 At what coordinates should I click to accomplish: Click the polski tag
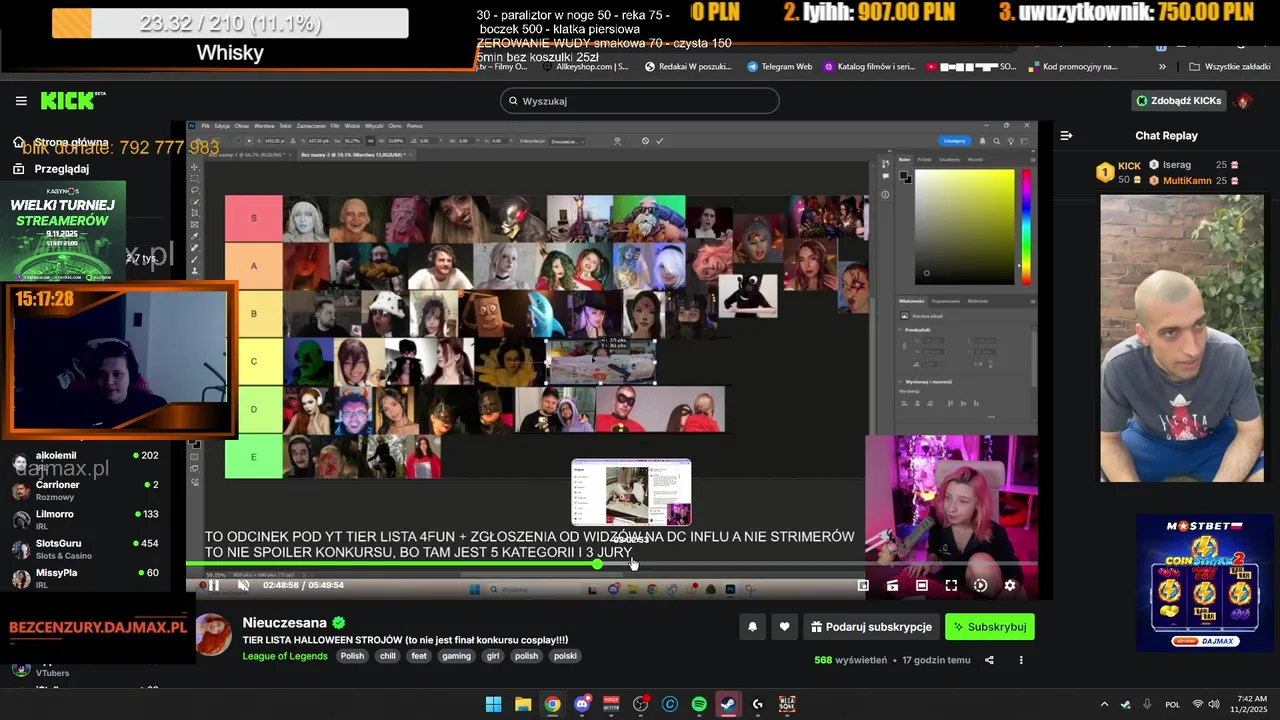pyautogui.click(x=565, y=656)
